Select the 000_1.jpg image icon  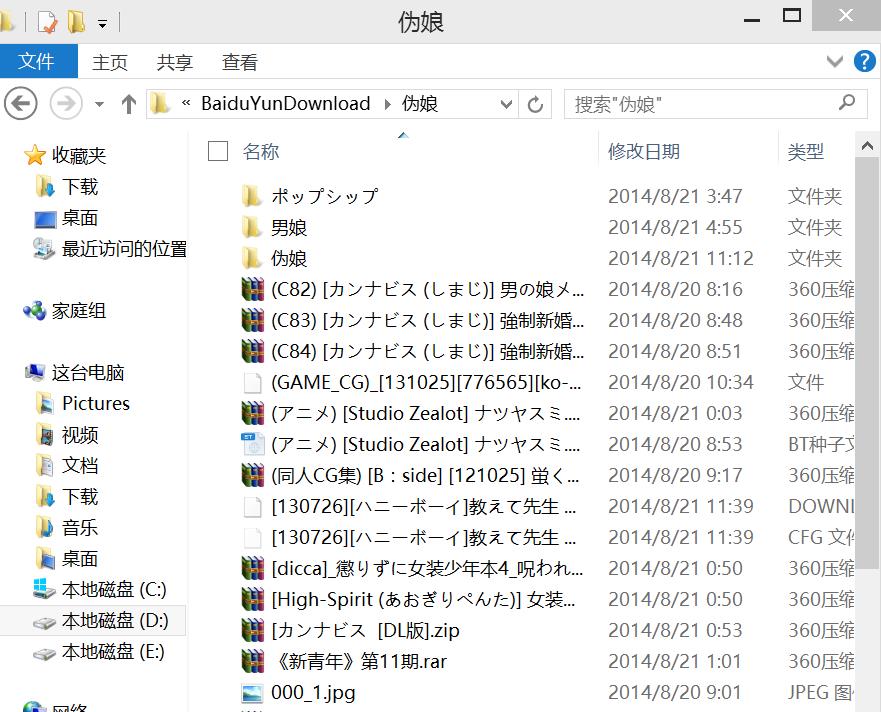point(252,693)
